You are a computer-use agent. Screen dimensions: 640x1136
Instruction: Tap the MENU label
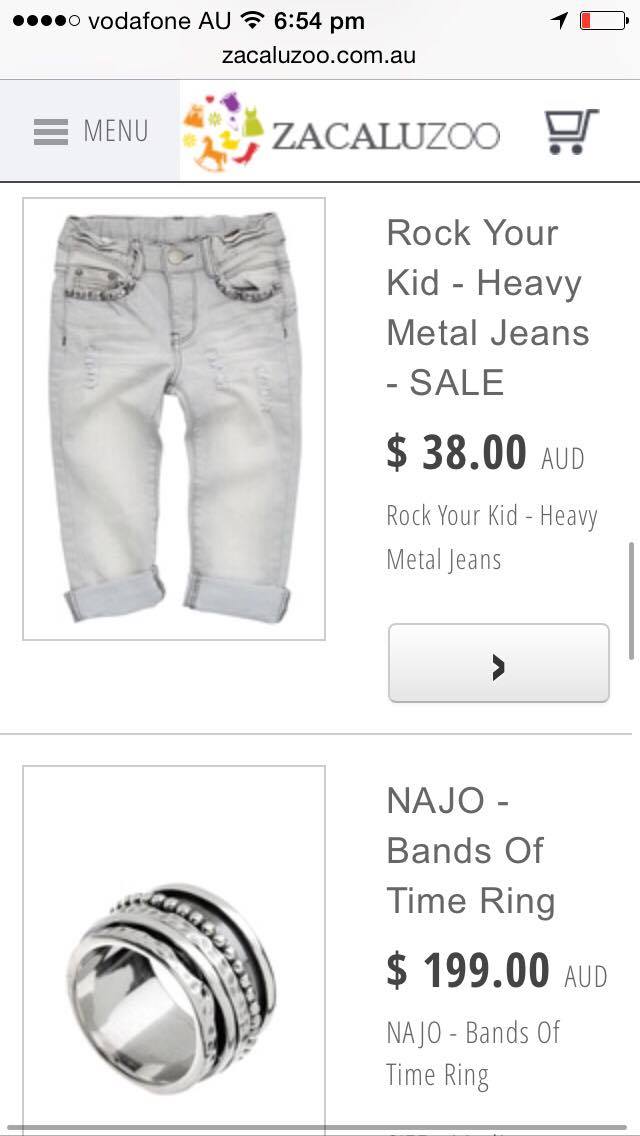tap(115, 131)
